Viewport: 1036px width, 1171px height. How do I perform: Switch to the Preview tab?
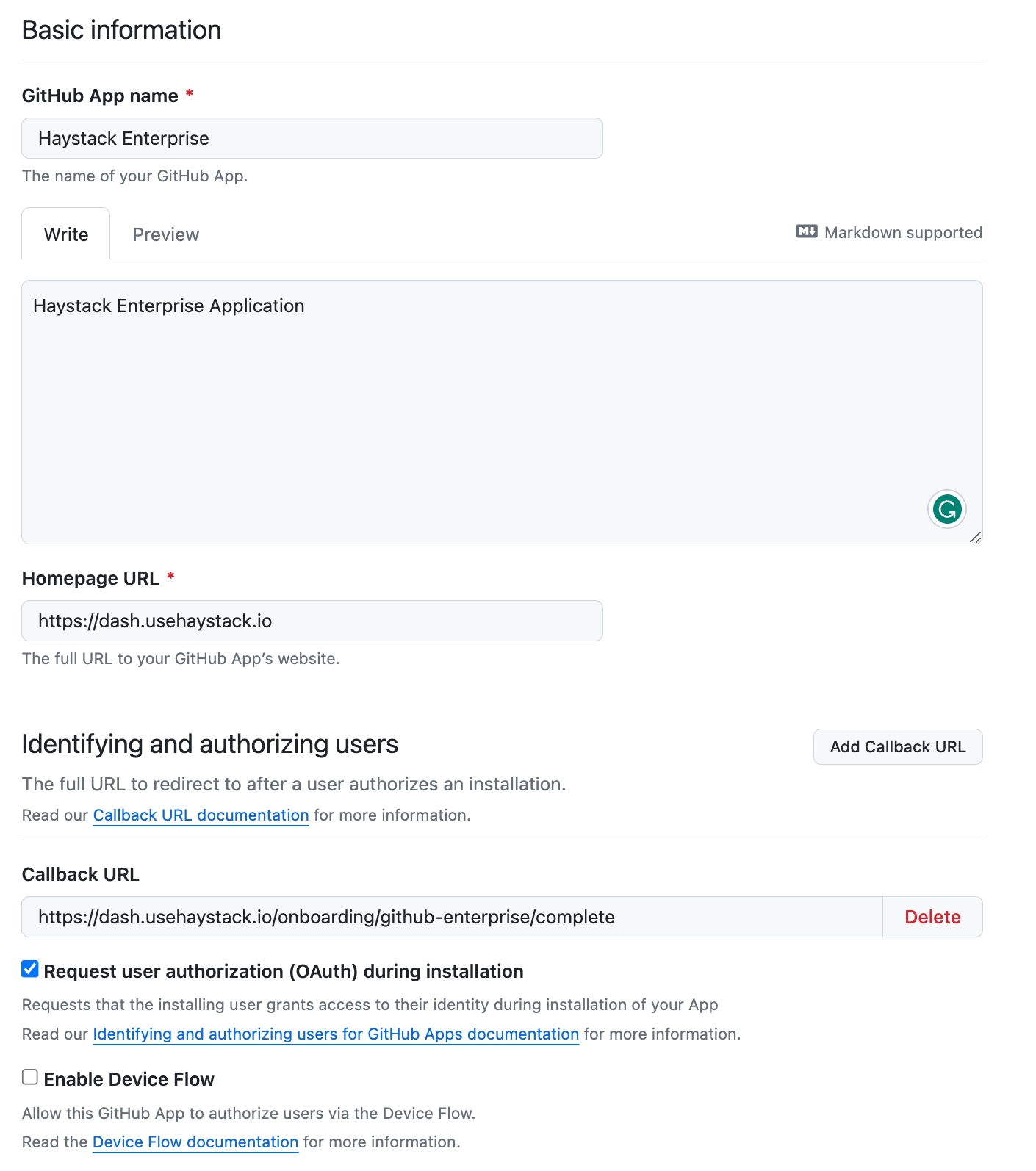[x=165, y=234]
